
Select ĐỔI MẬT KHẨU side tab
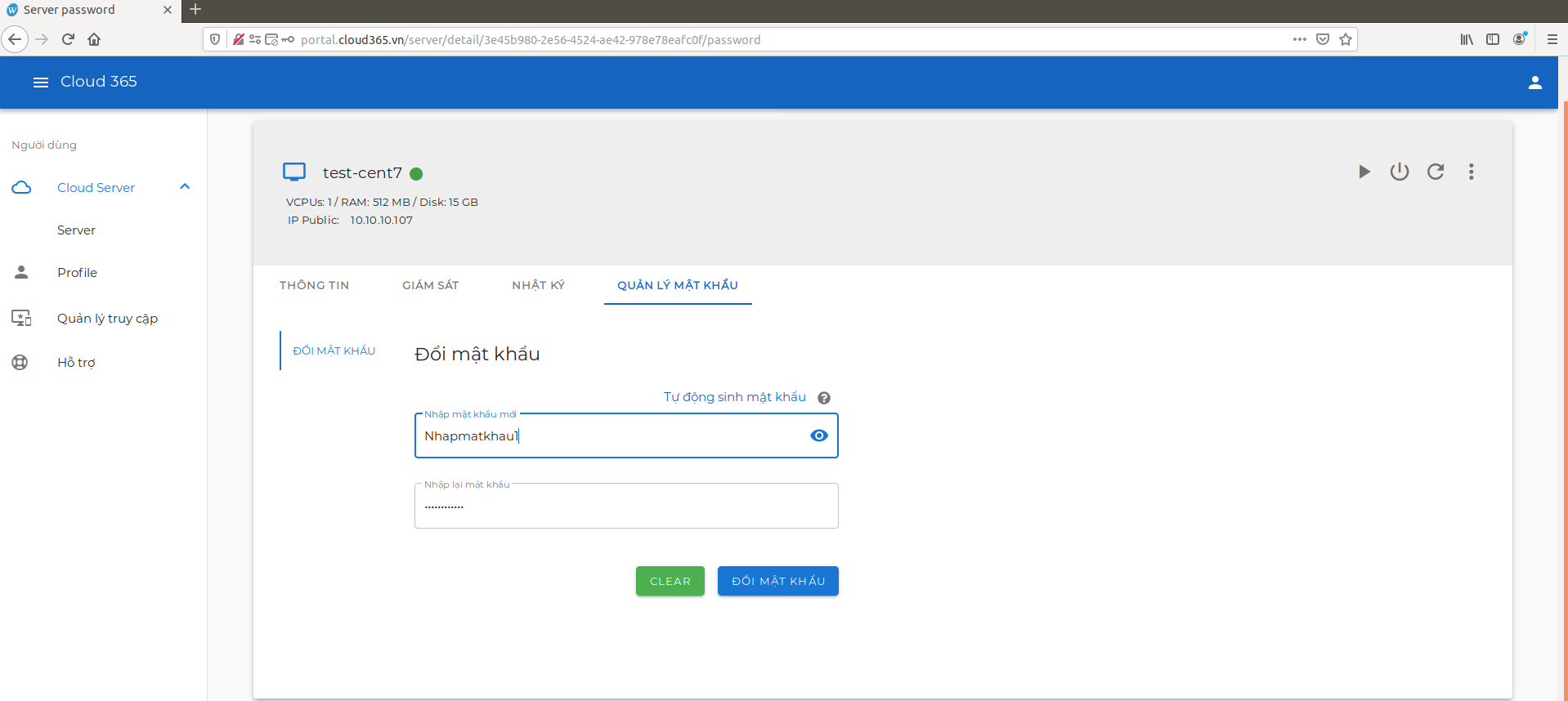pos(334,350)
